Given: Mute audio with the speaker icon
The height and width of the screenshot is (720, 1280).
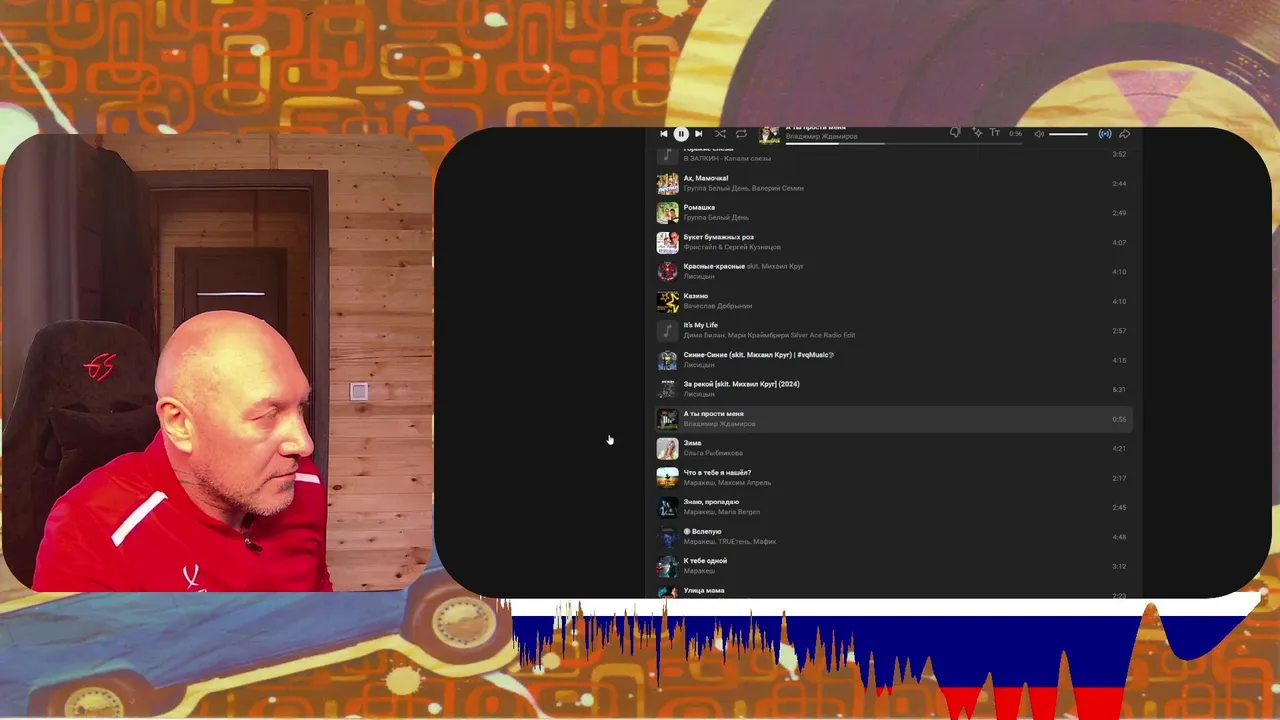Looking at the screenshot, I should pos(1039,134).
